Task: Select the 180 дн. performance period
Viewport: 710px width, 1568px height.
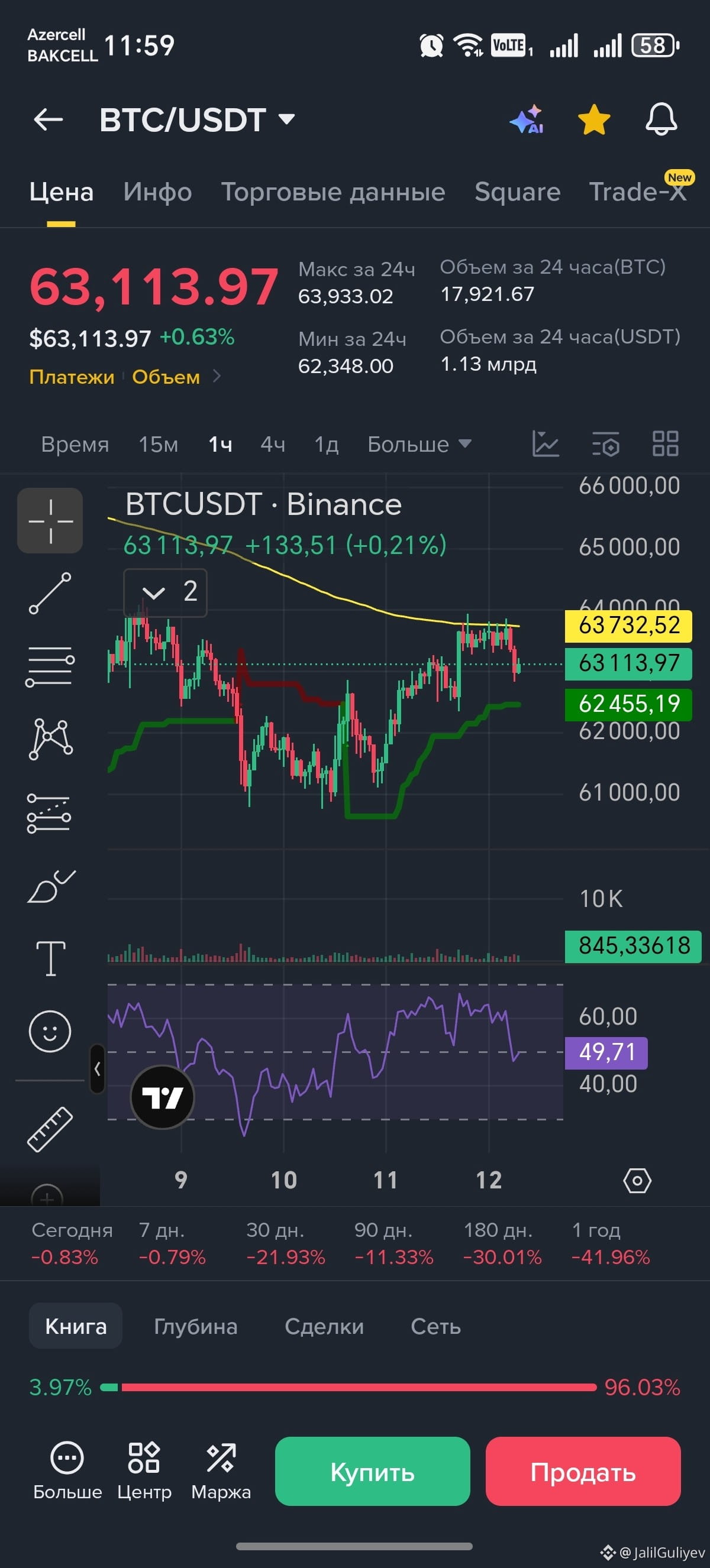Action: pyautogui.click(x=502, y=1243)
